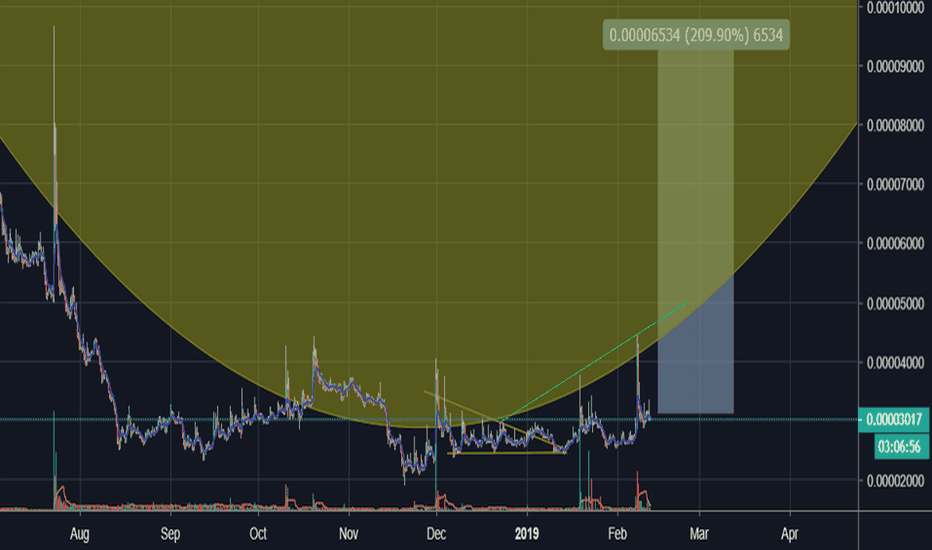932x550 pixels.
Task: Click the current price tag 0.00003017
Action: pos(893,420)
